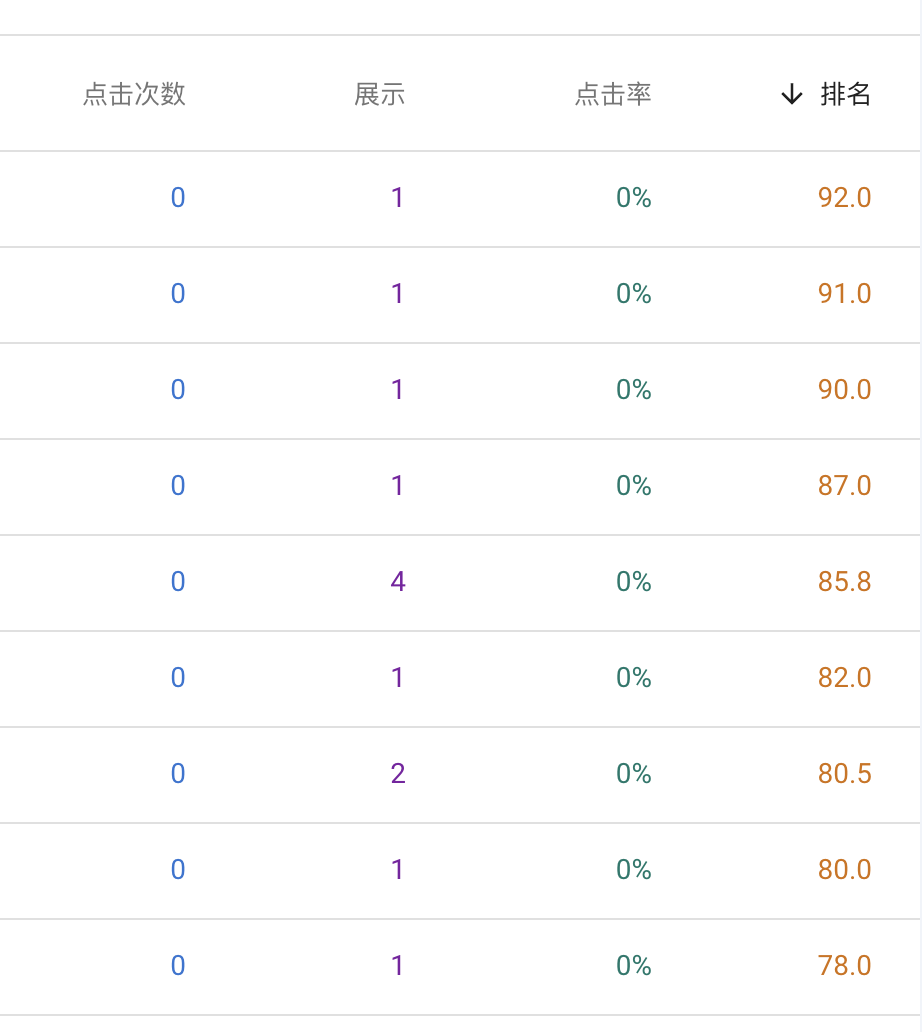Click the clicks value 0 in the 87.0 row

pyautogui.click(x=178, y=486)
